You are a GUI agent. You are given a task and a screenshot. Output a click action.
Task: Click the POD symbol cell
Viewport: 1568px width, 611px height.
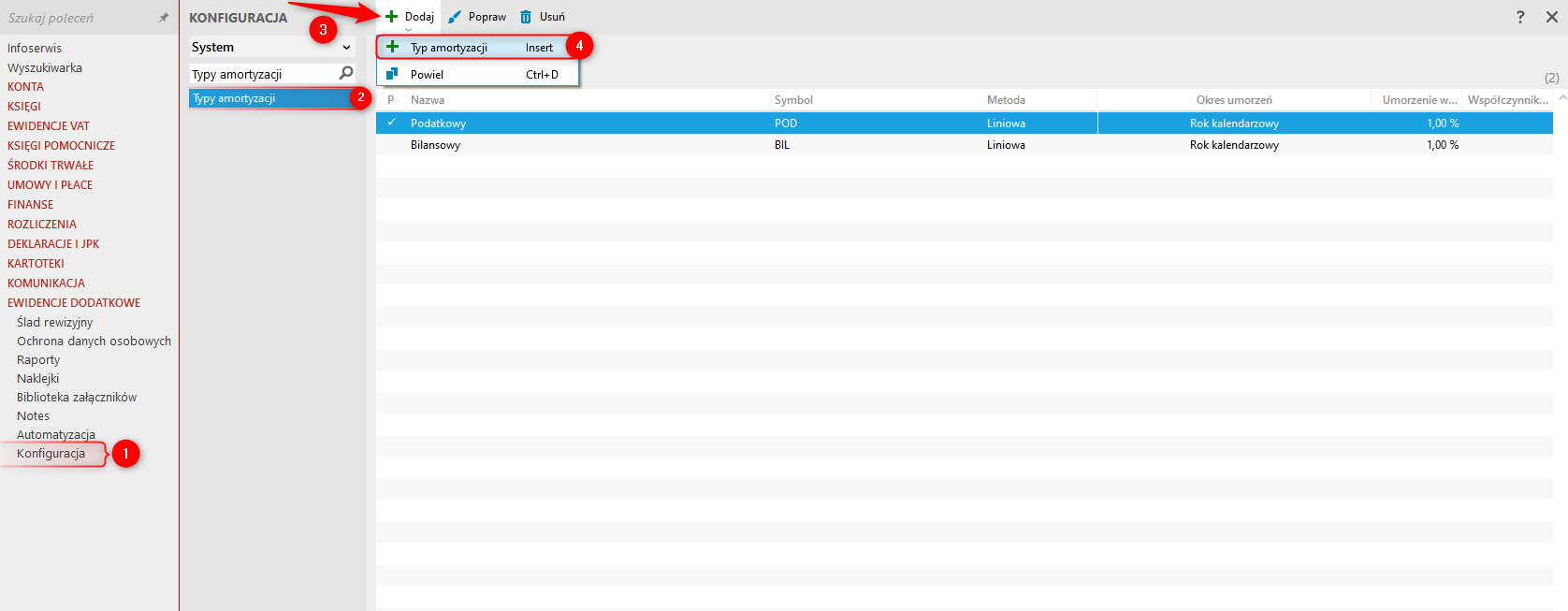pos(786,123)
